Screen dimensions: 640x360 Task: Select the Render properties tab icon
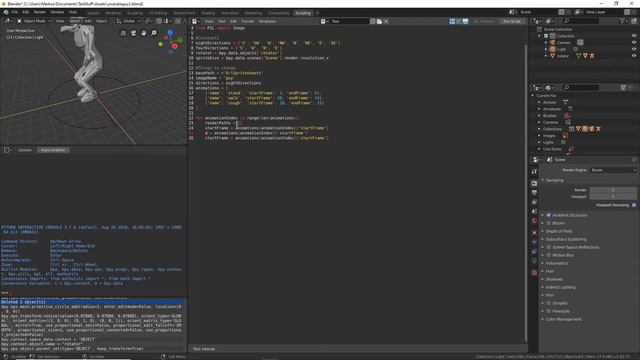point(534,183)
